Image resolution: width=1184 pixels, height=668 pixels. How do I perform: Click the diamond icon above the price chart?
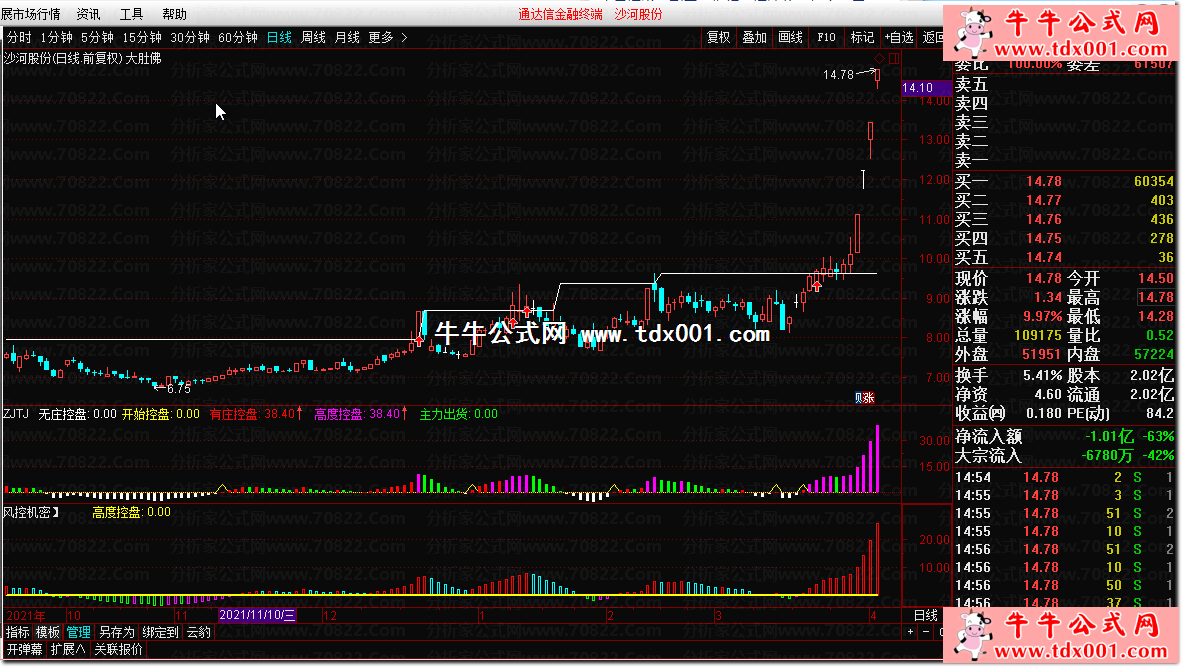pyautogui.click(x=880, y=58)
